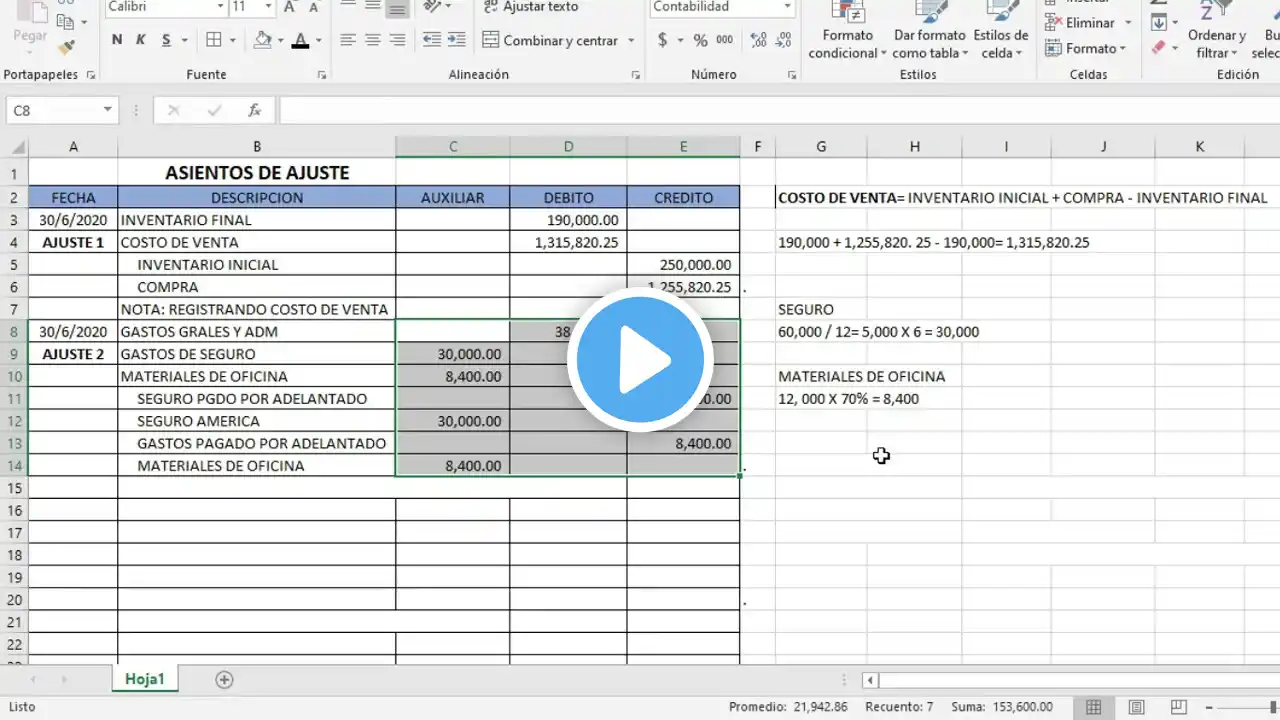This screenshot has width=1280, height=720.
Task: Open font color dropdown arrow
Action: pos(319,41)
